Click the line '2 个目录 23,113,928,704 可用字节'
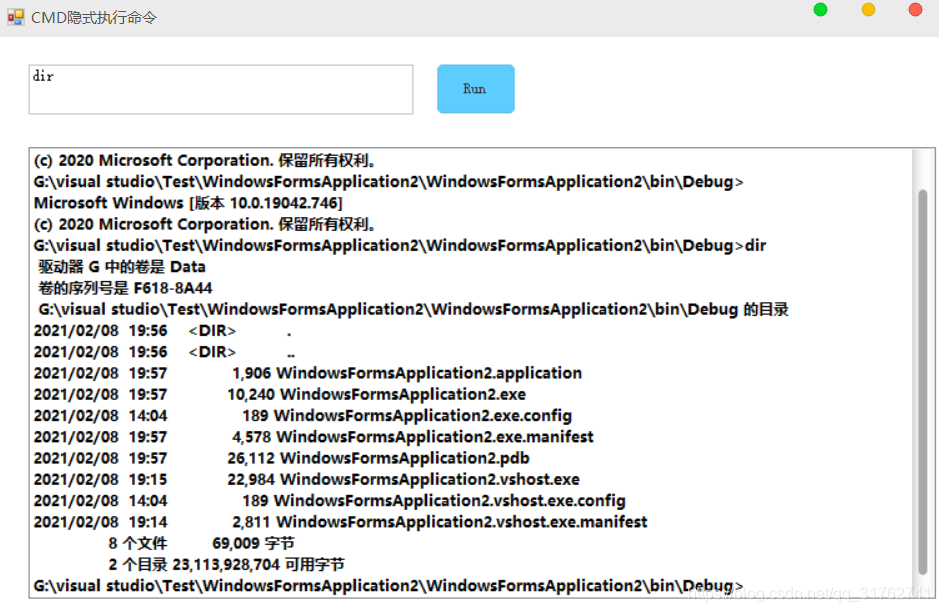 (226, 565)
